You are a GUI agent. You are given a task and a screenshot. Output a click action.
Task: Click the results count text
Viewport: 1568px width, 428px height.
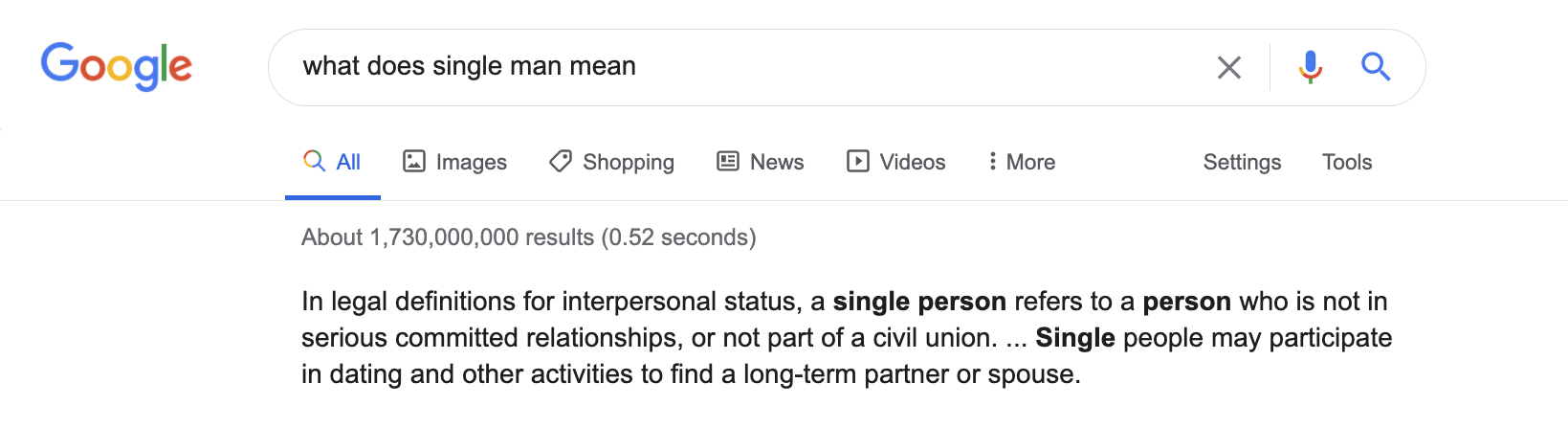[x=528, y=237]
